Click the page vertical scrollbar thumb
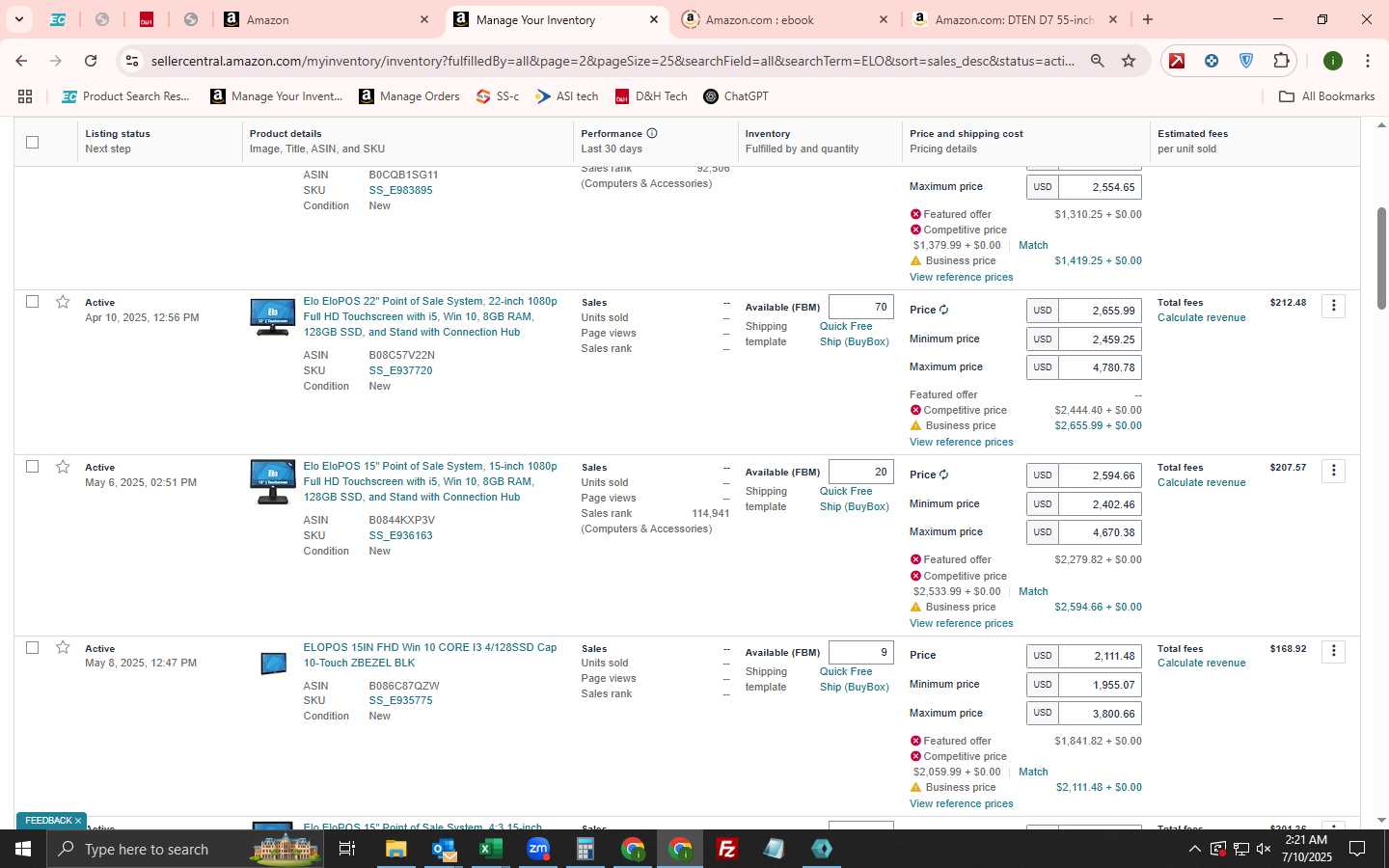The height and width of the screenshot is (868, 1389). coord(1381,258)
